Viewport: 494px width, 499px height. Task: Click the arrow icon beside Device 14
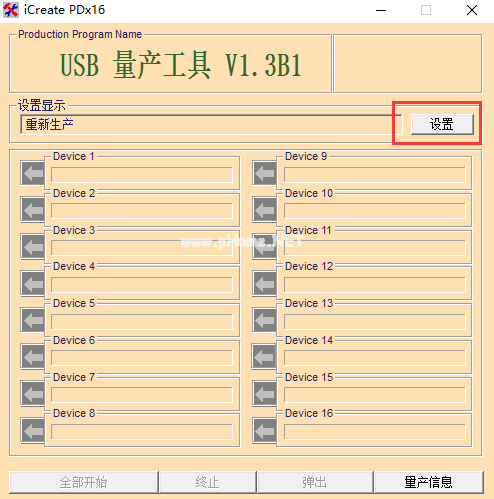264,357
